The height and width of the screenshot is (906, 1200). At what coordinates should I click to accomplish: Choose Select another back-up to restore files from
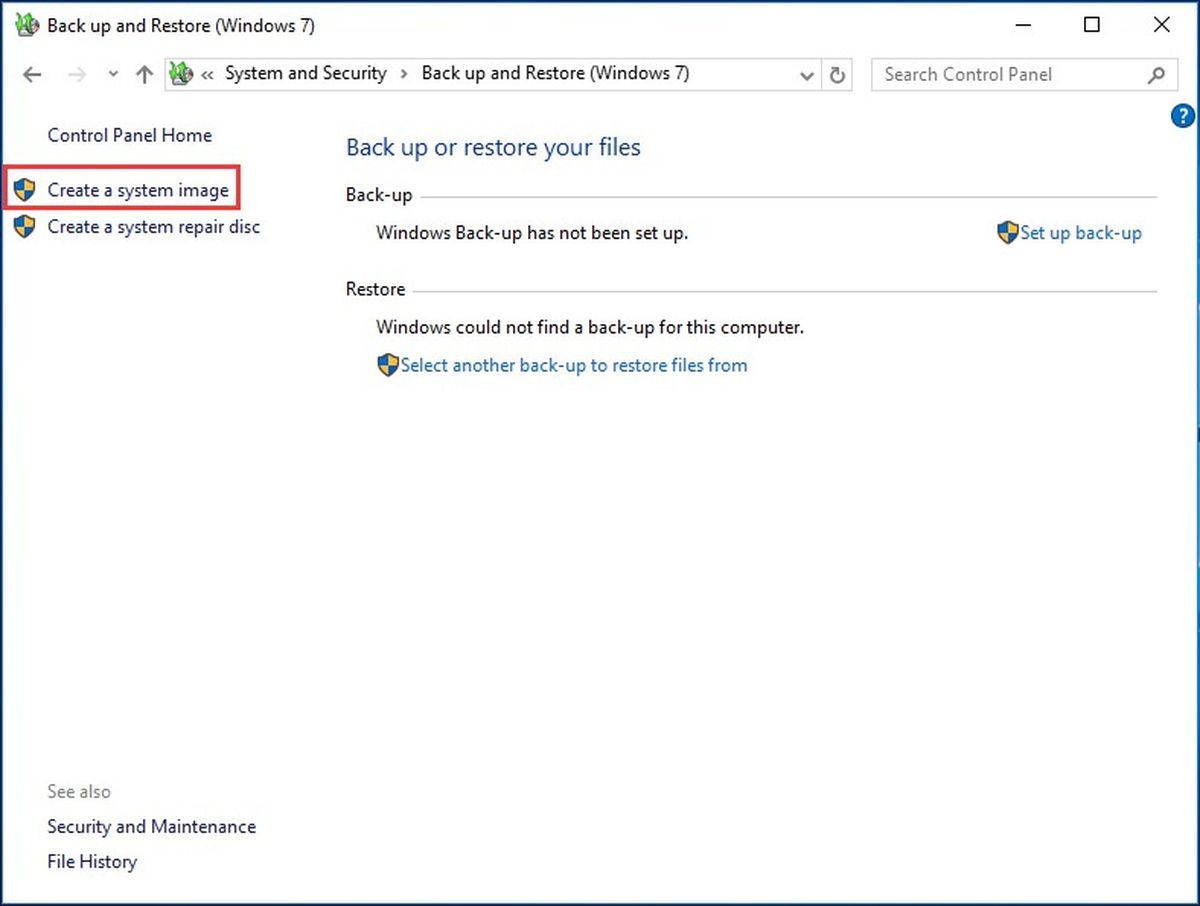574,365
